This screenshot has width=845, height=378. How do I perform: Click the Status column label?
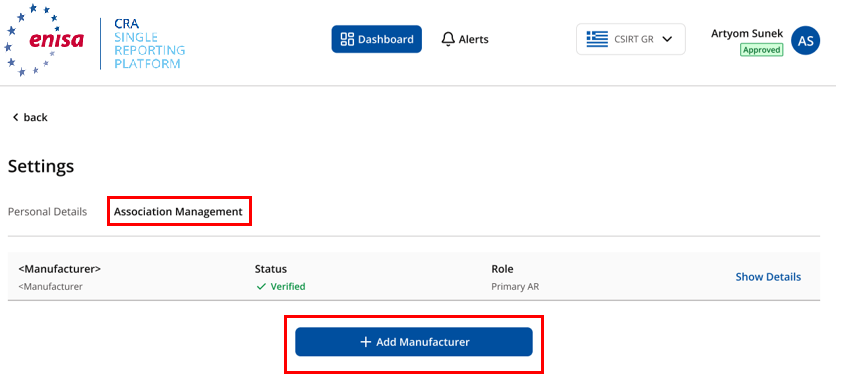271,269
